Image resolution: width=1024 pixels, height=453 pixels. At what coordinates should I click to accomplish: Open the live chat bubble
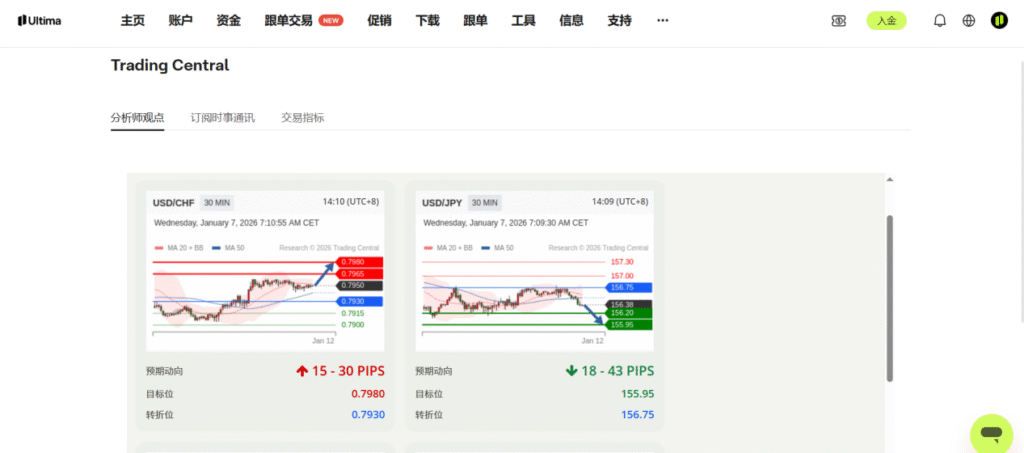click(x=991, y=433)
